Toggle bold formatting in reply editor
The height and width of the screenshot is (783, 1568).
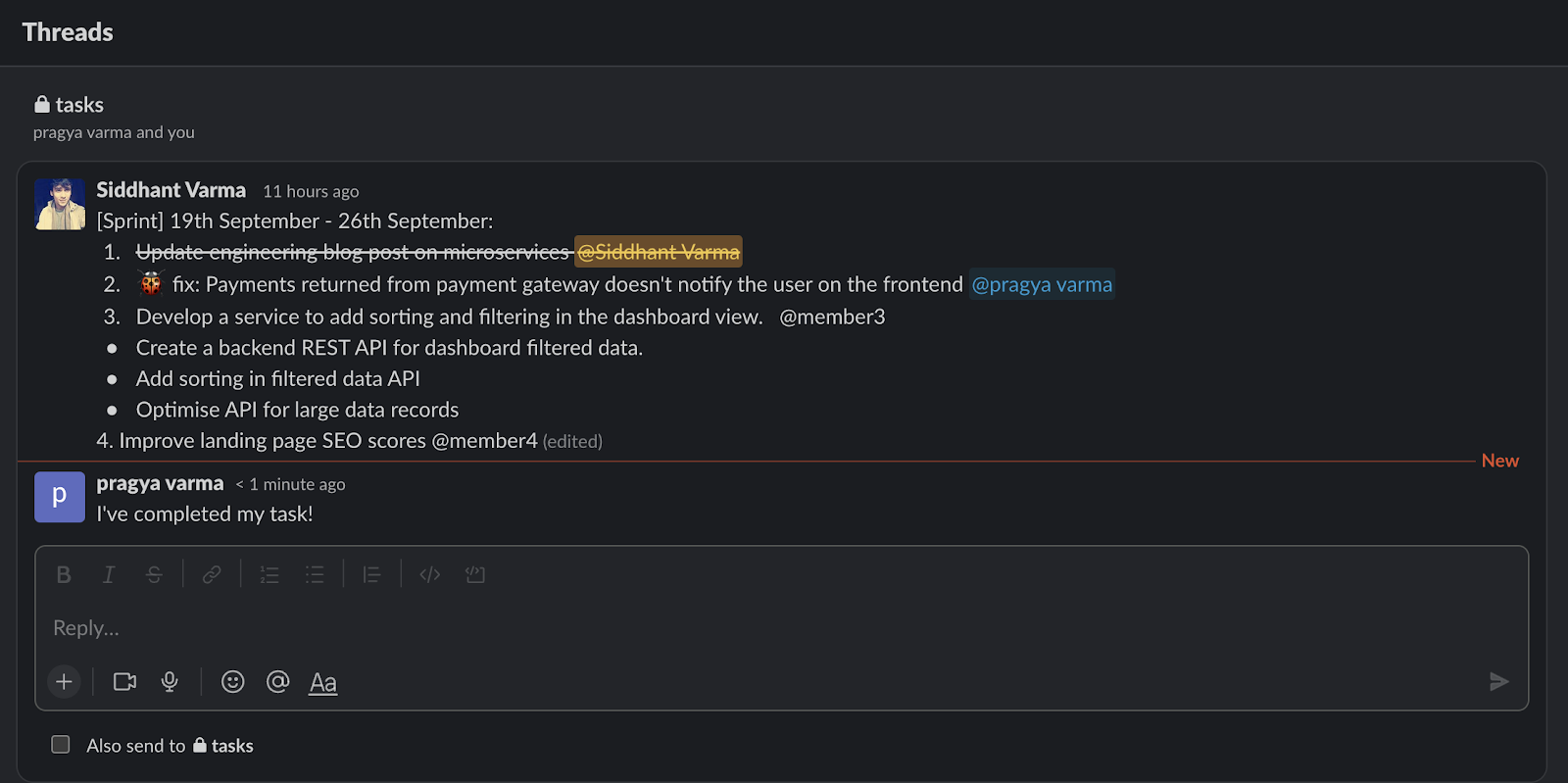click(x=64, y=575)
